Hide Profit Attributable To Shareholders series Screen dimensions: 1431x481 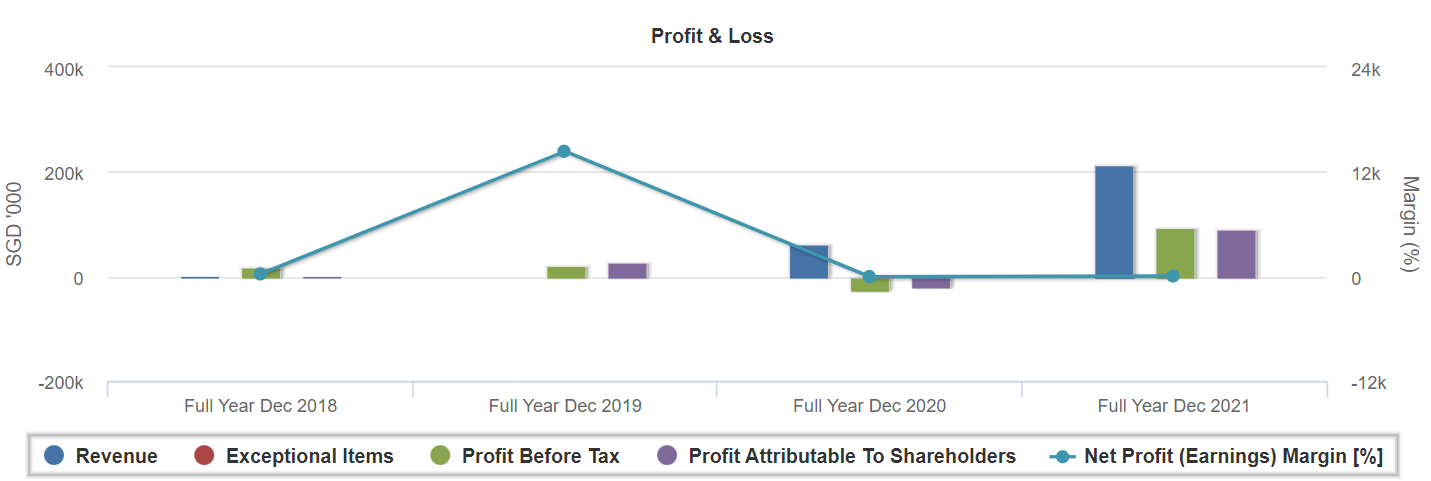852,456
